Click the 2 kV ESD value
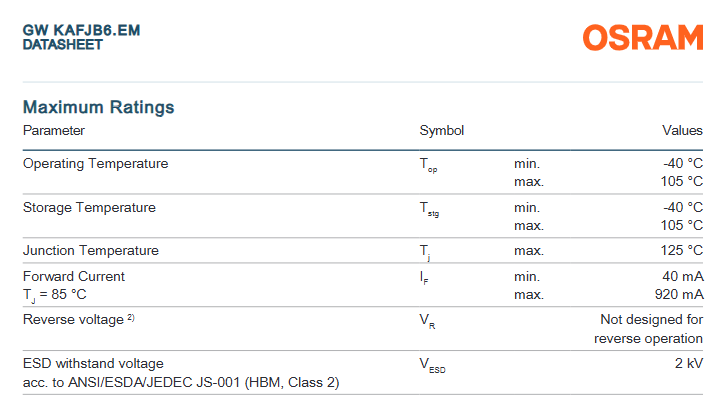723x413 pixels. pyautogui.click(x=689, y=363)
